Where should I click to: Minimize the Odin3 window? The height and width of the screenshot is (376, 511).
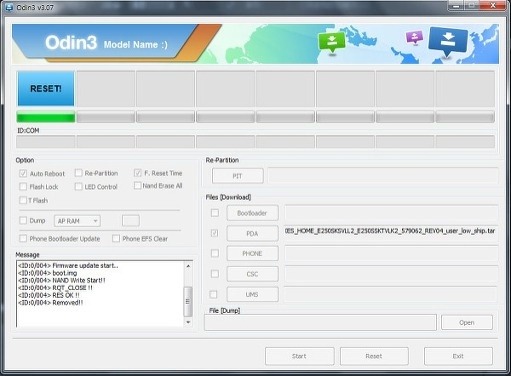point(456,6)
